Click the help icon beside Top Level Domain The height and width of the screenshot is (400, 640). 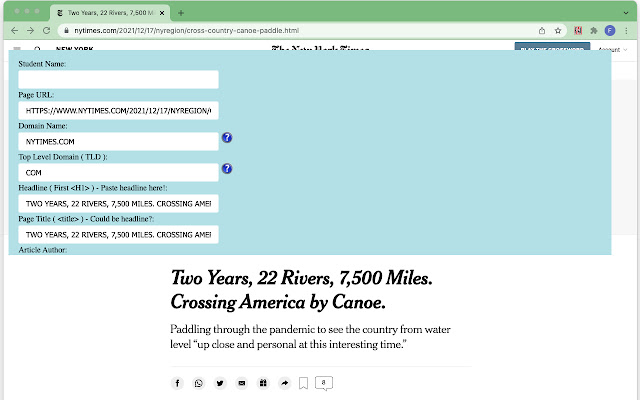pyautogui.click(x=227, y=169)
